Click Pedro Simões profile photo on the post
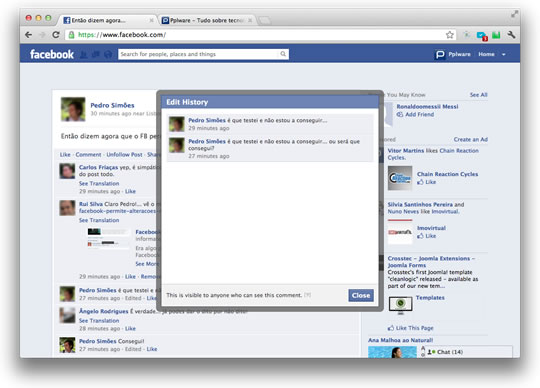Viewport: 540px width, 388px height. 73,109
